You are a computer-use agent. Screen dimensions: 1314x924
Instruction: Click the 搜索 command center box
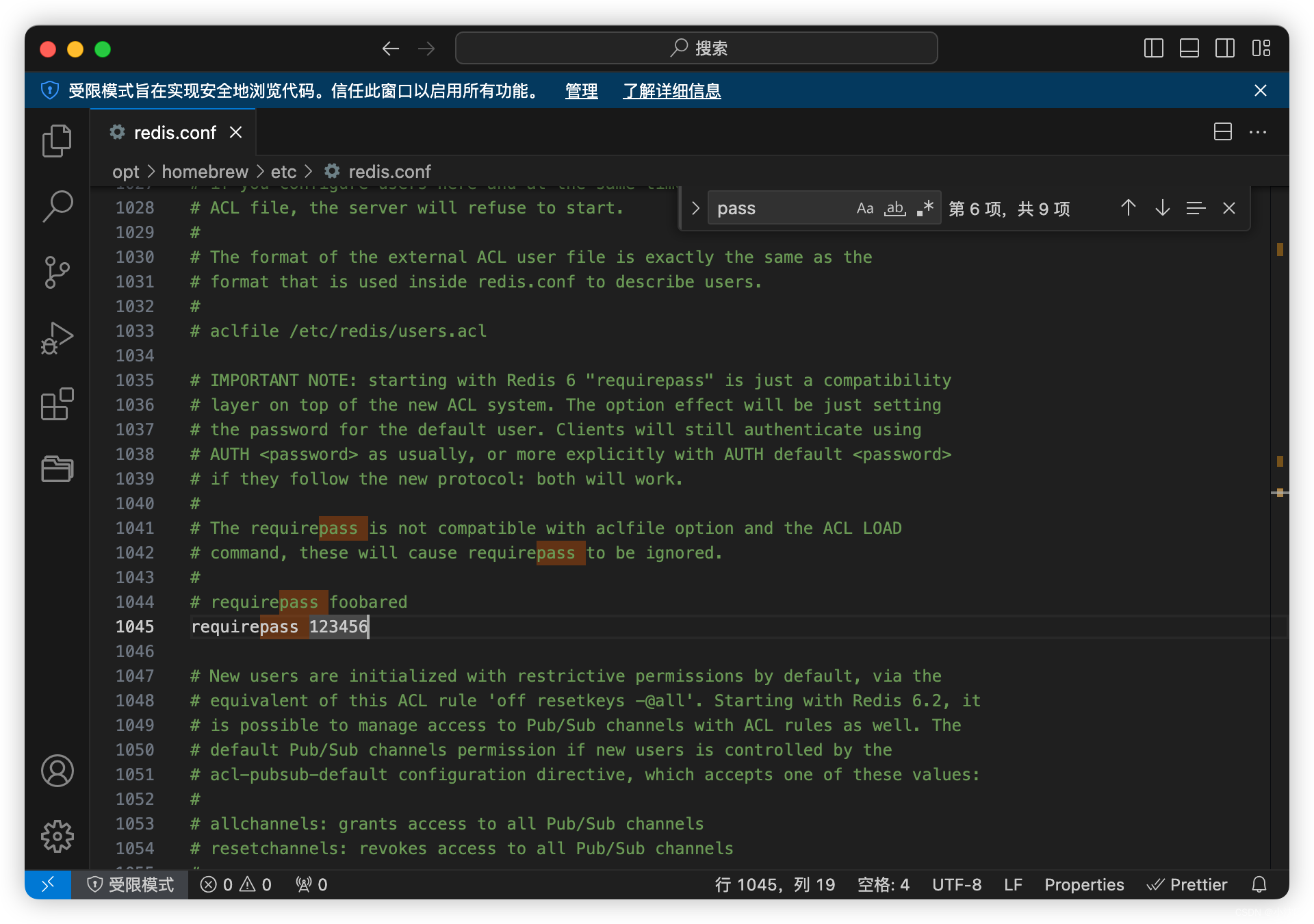[697, 49]
